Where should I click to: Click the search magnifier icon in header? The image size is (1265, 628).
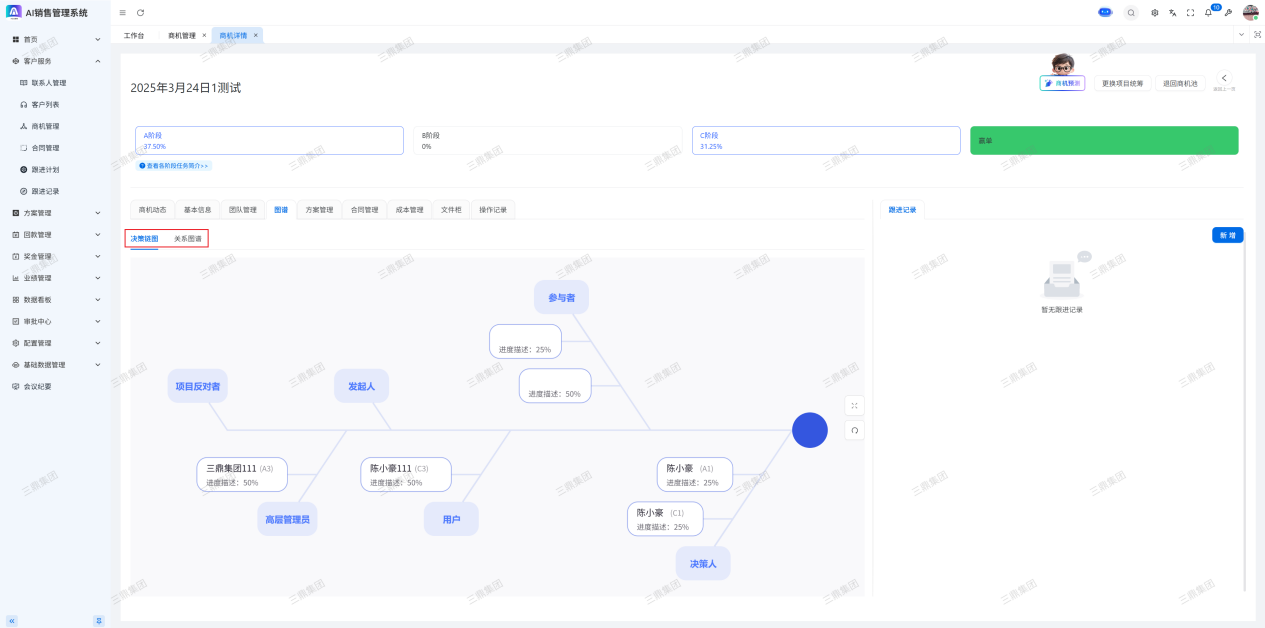(1131, 13)
